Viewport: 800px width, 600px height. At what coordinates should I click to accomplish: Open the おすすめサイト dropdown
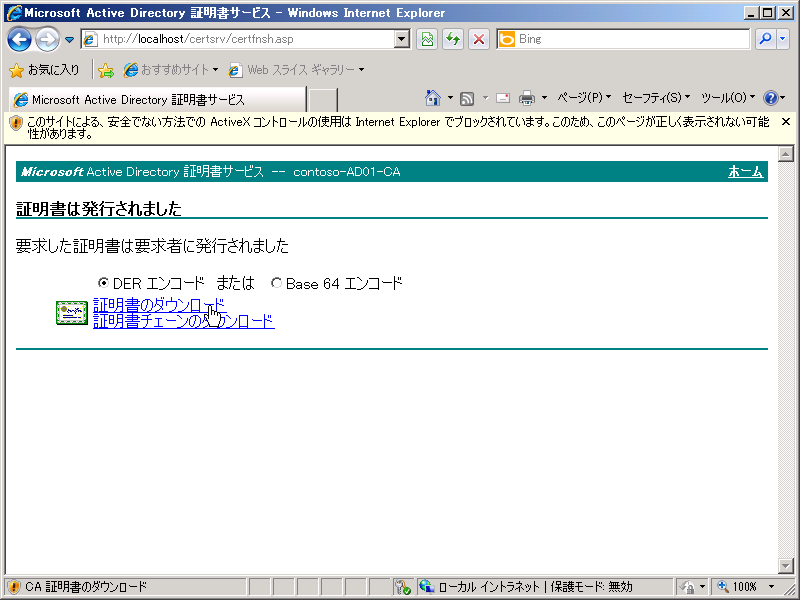click(x=171, y=70)
